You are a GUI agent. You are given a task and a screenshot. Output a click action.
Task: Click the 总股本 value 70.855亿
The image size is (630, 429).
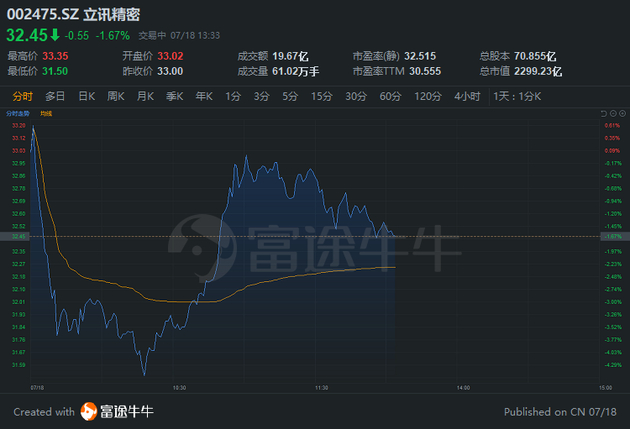pos(535,56)
